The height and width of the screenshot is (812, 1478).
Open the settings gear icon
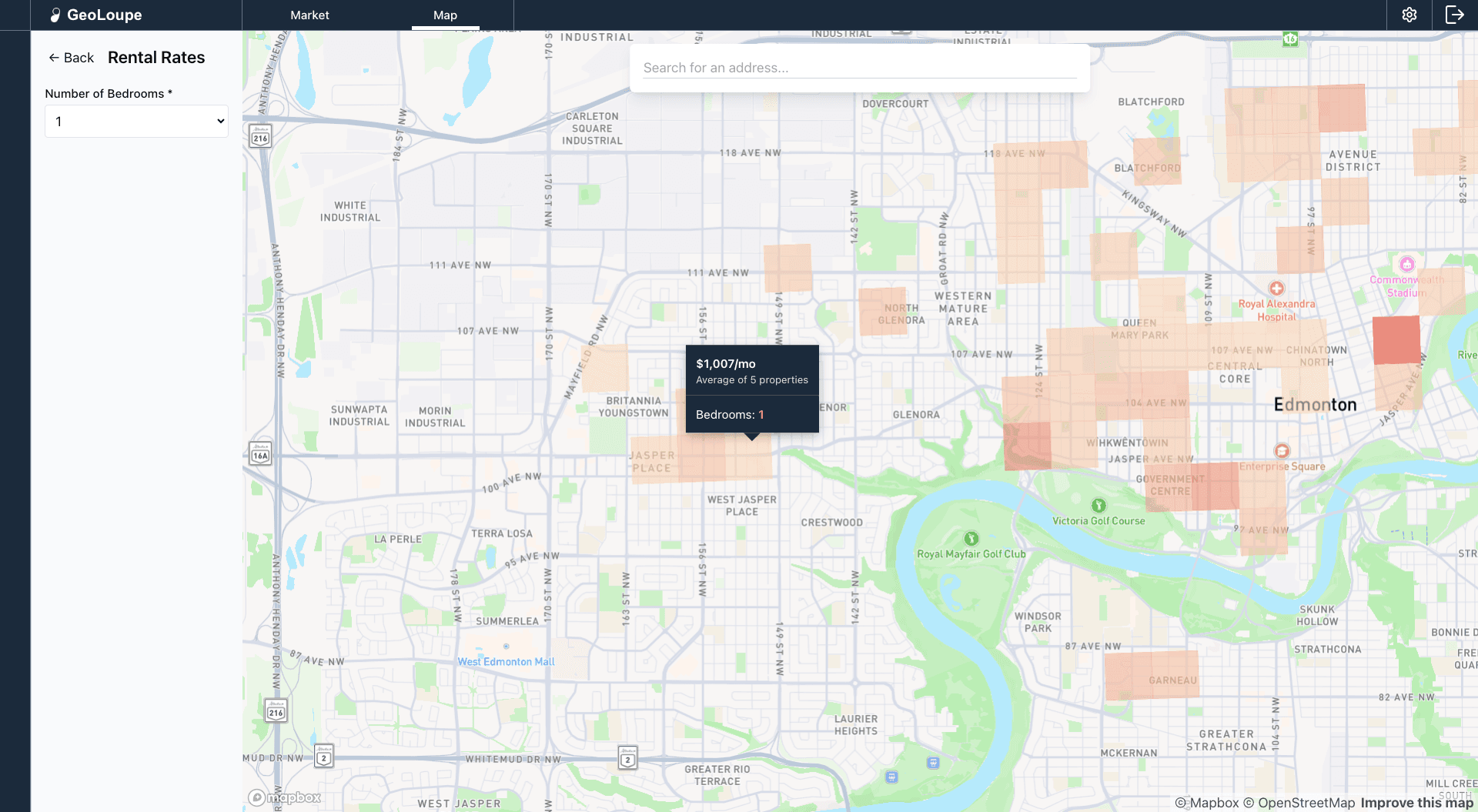(x=1409, y=15)
